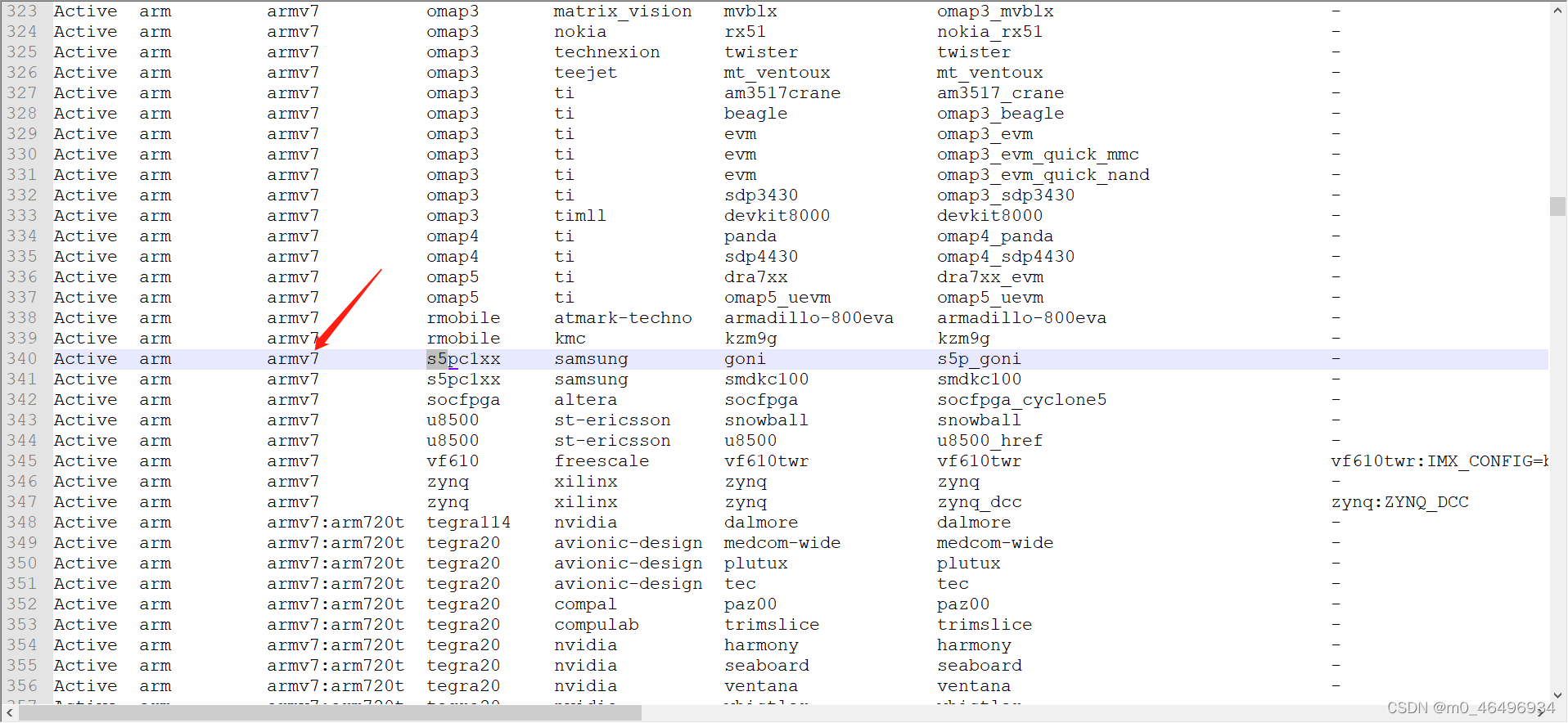1568x723 pixels.
Task: Click 'harmony' board name on line 354
Action: coord(761,645)
